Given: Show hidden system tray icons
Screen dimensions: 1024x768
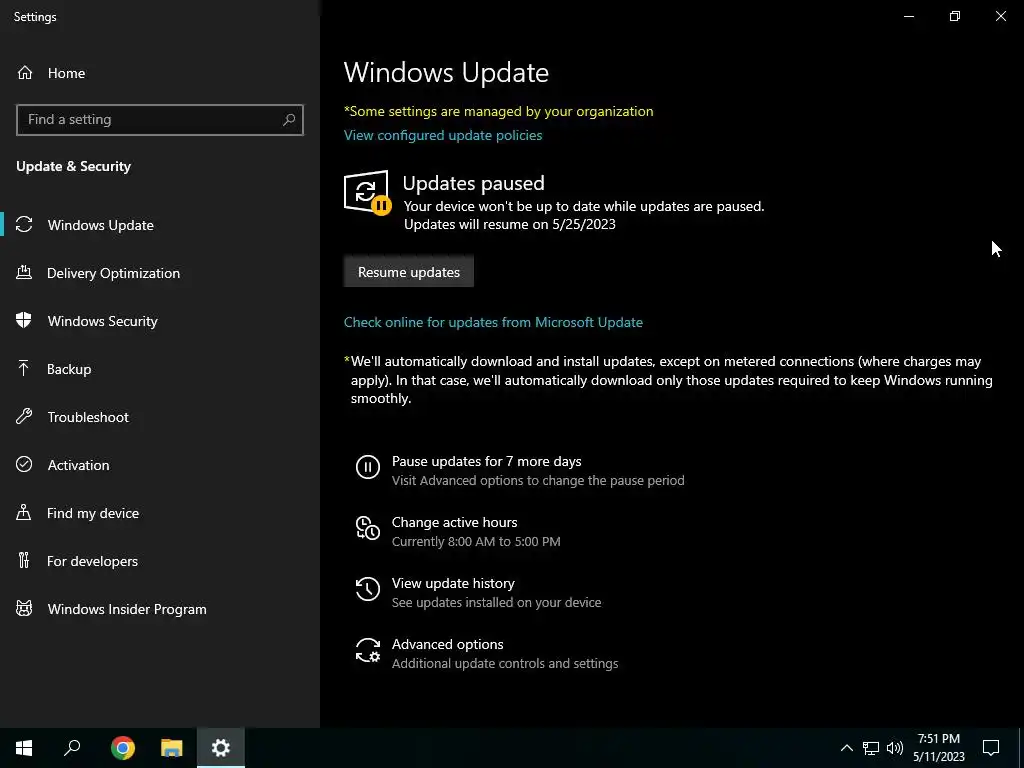Looking at the screenshot, I should [x=846, y=748].
